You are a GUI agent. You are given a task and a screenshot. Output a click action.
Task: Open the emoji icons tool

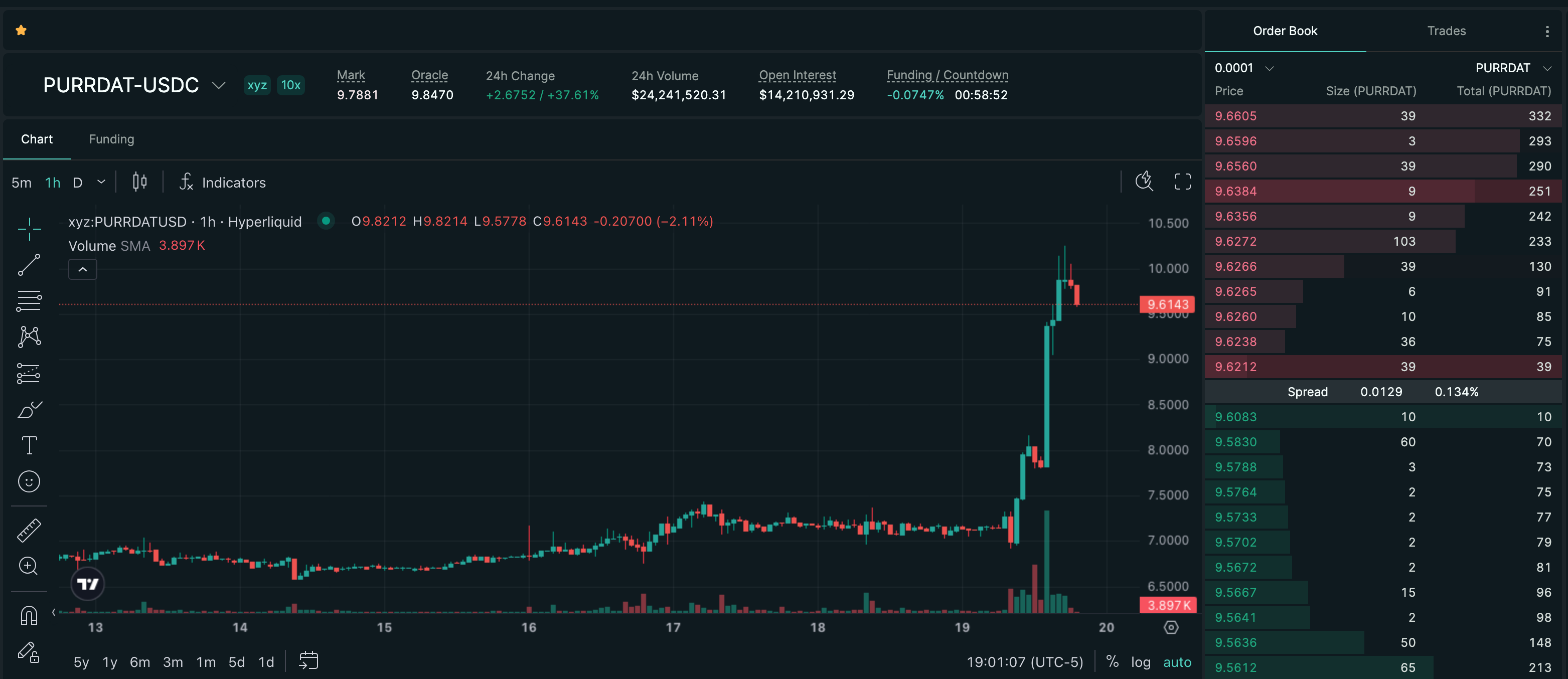coord(29,482)
